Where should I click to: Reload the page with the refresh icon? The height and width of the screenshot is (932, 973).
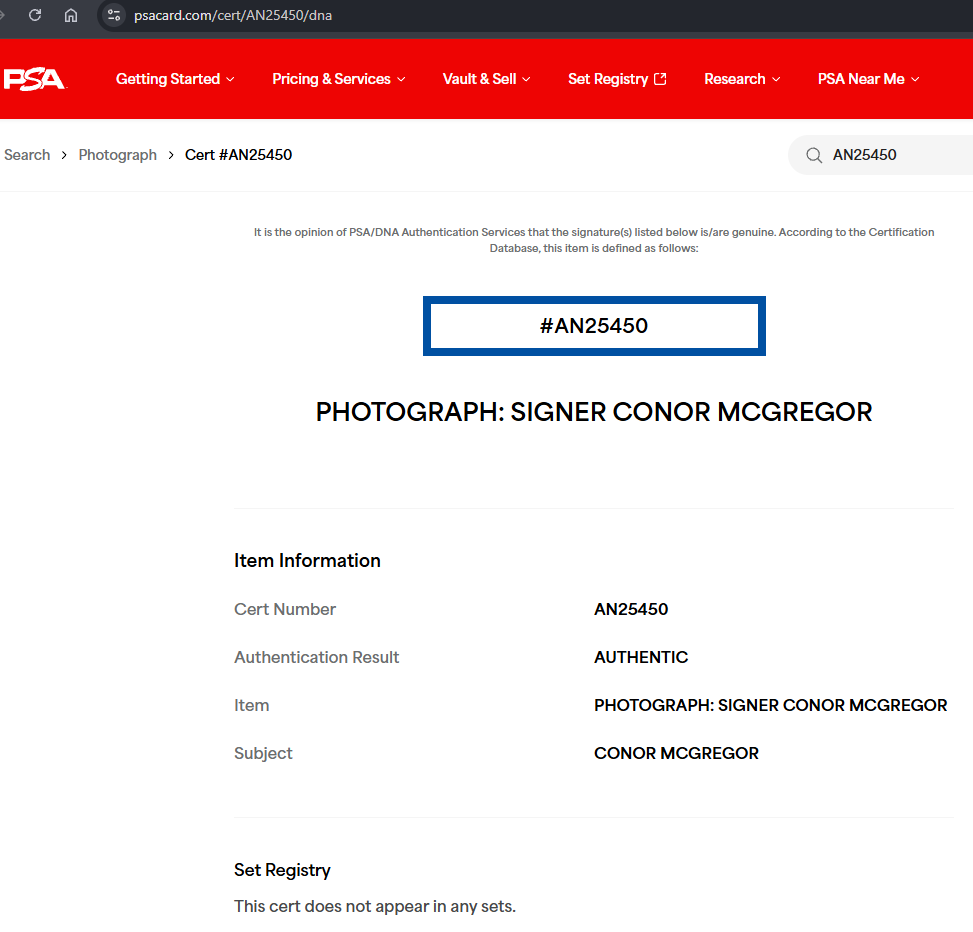[35, 15]
